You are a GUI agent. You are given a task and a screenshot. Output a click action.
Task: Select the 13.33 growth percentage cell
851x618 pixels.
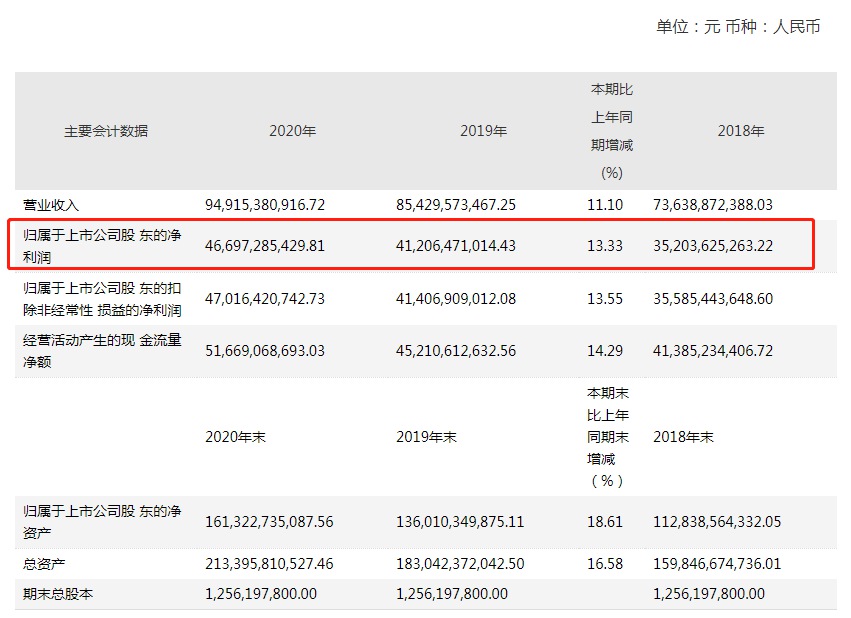(606, 245)
